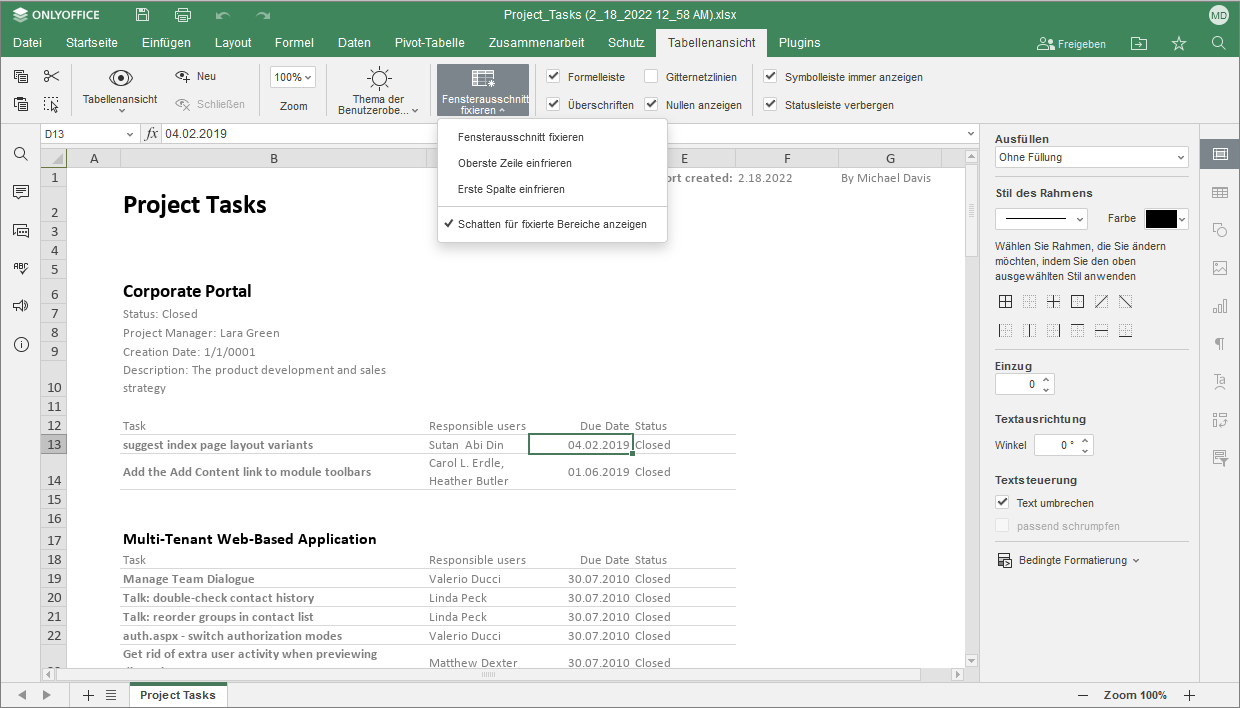Open the border line style dropdown

pyautogui.click(x=1041, y=219)
